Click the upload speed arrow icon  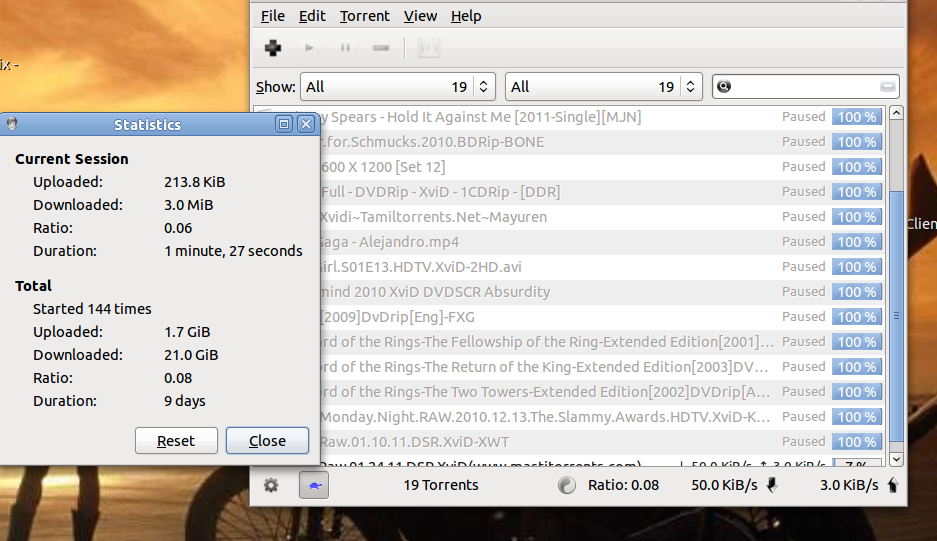coord(893,485)
